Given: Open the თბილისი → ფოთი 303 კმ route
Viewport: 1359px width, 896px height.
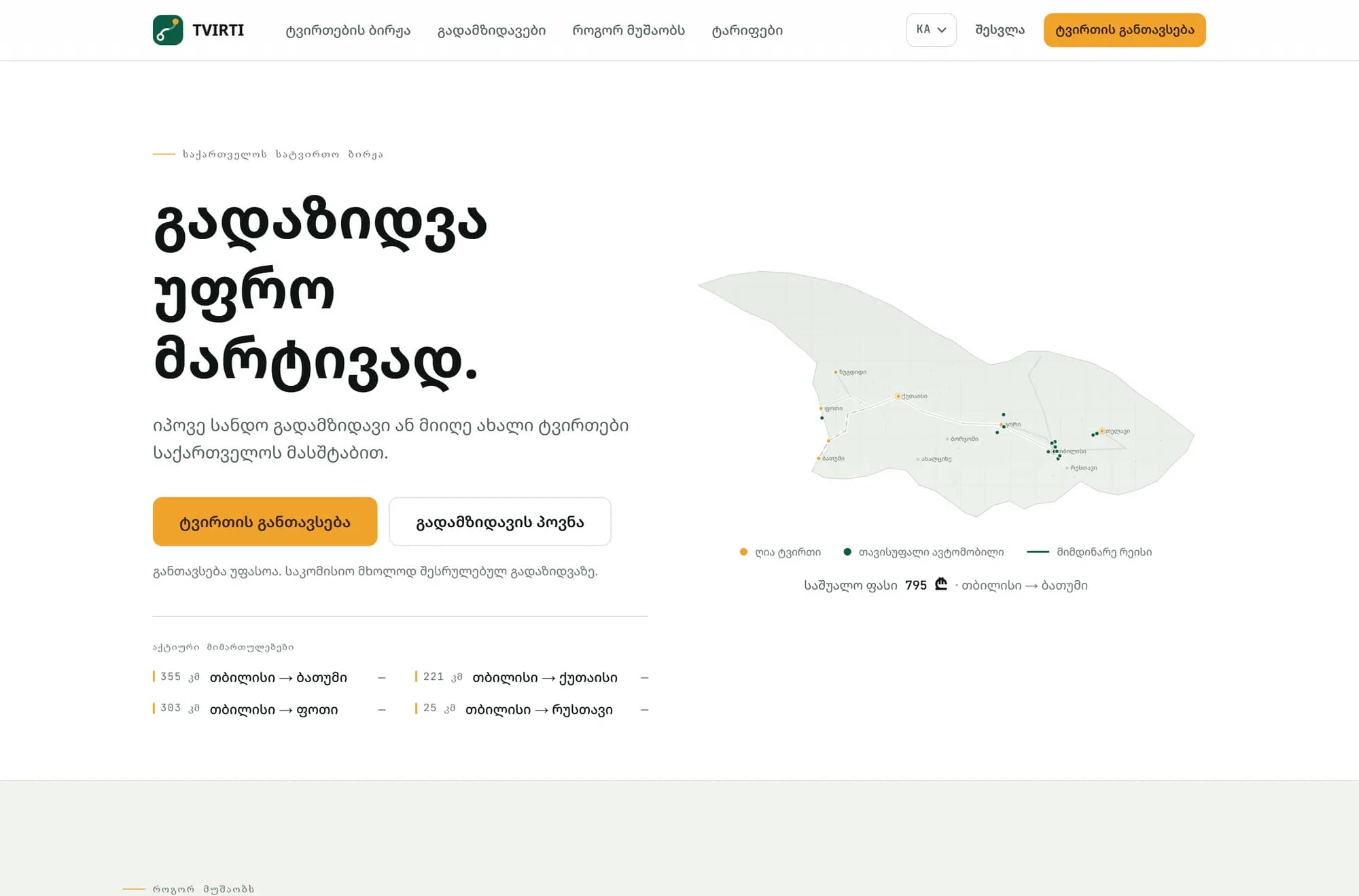Looking at the screenshot, I should (270, 709).
